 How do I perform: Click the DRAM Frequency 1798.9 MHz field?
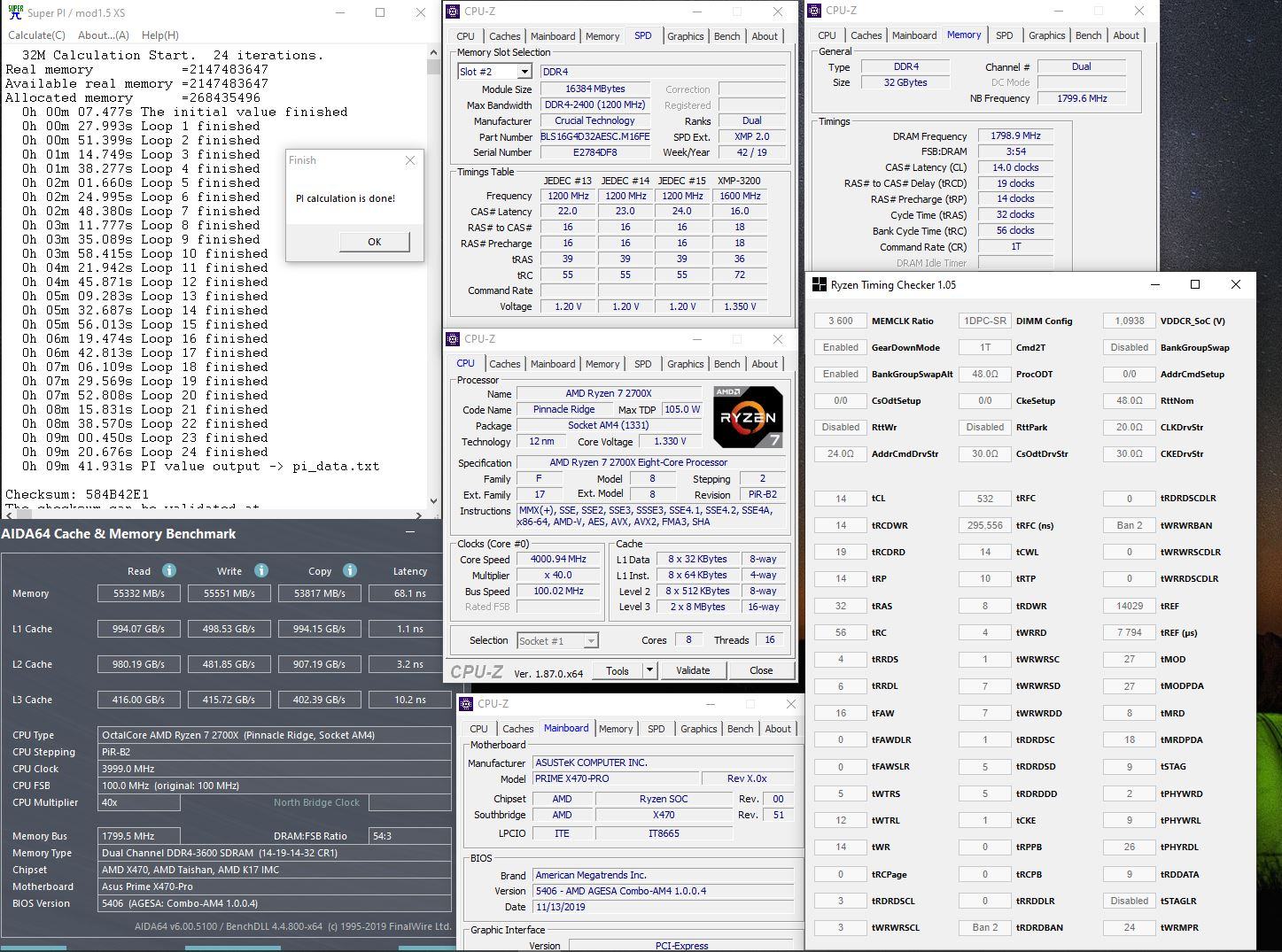click(x=1015, y=136)
